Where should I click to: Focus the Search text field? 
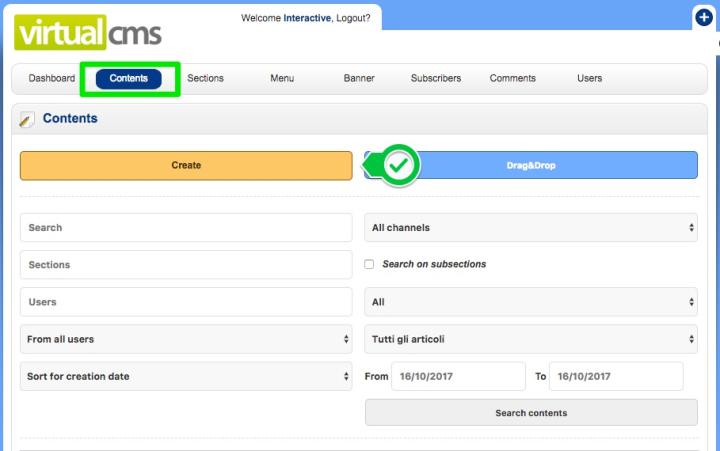[x=186, y=228]
